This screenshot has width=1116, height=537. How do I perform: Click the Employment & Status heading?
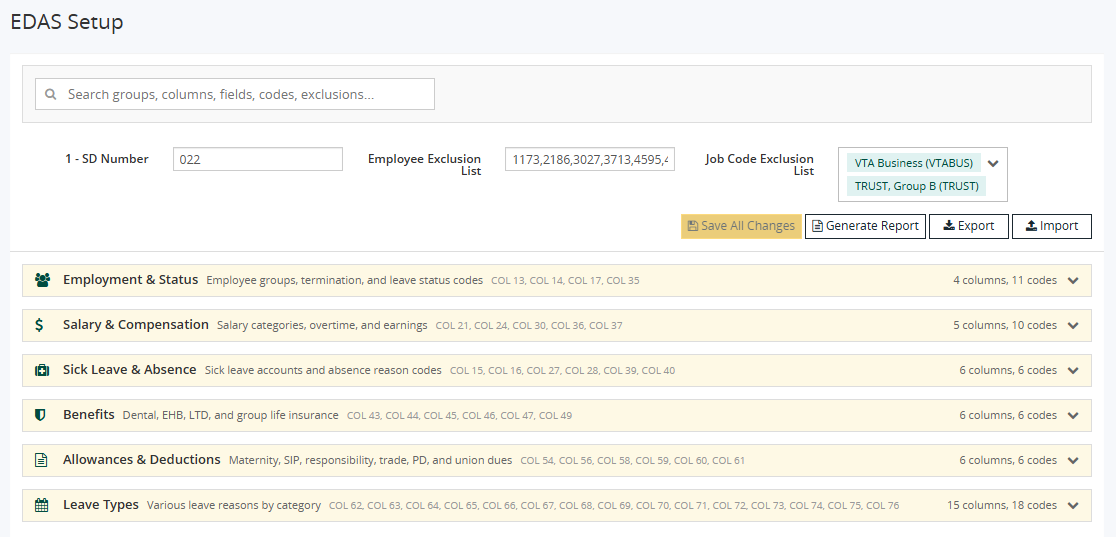[130, 280]
